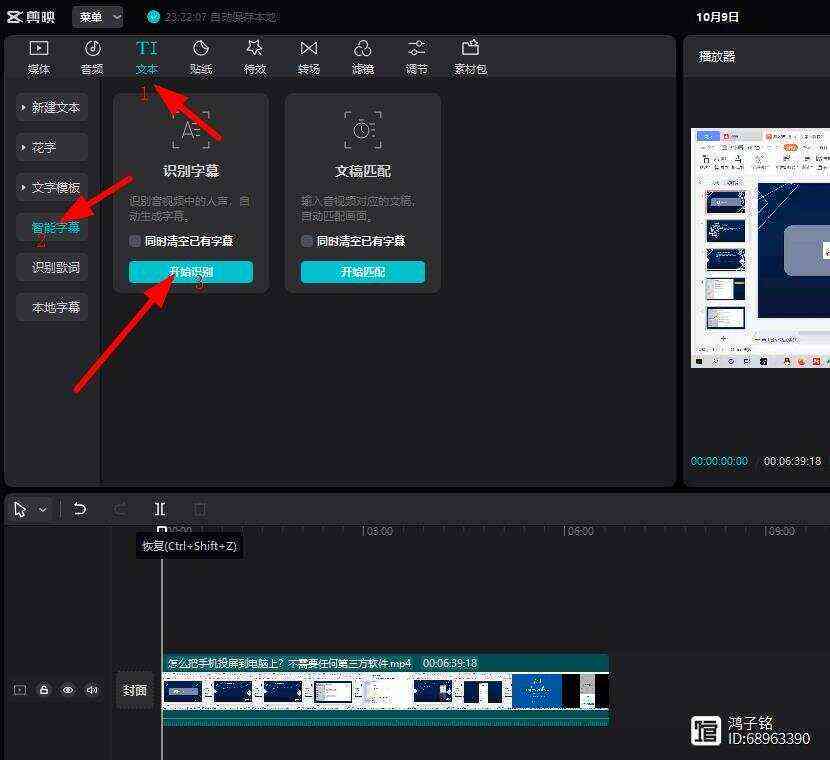Click the 文稿匹配 card icon
The height and width of the screenshot is (760, 830).
coord(363,130)
